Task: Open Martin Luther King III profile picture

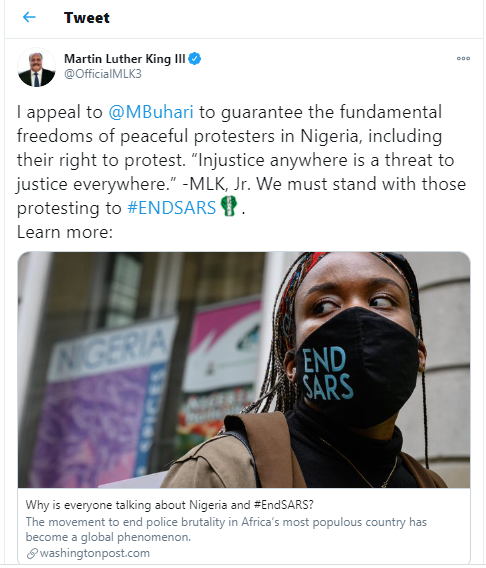Action: [x=37, y=67]
